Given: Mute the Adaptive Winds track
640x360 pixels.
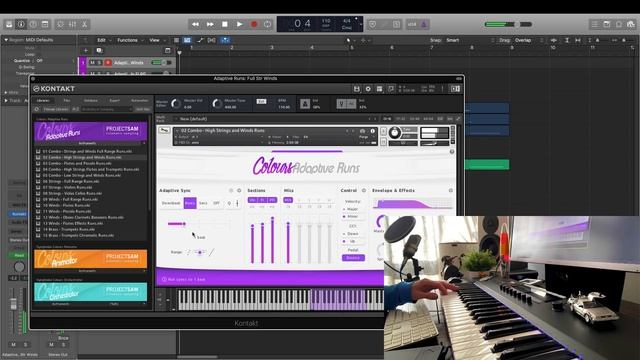Looking at the screenshot, I should (92, 62).
